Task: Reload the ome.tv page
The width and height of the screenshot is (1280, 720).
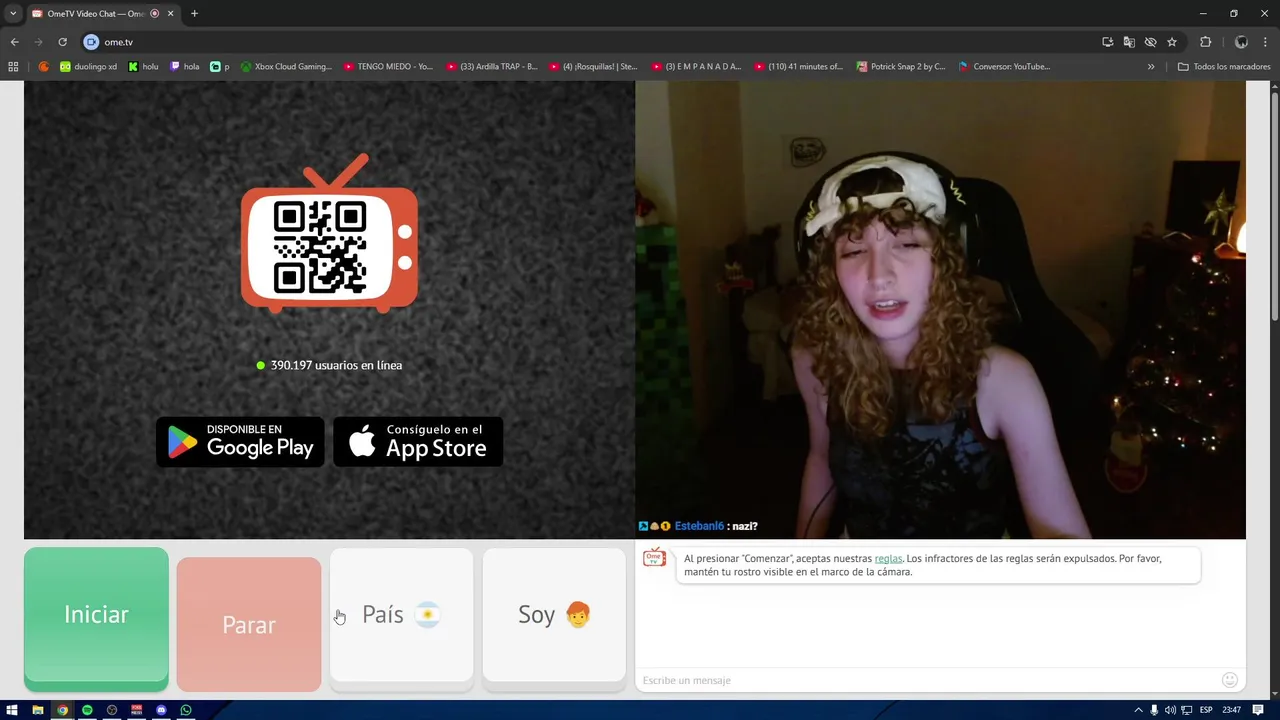Action: point(63,42)
